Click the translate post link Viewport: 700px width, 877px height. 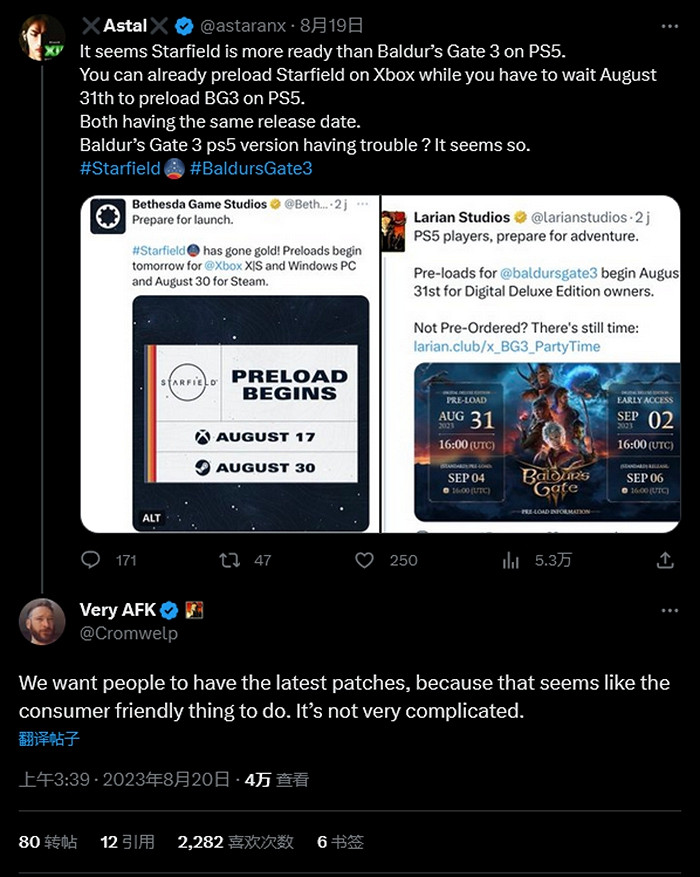(x=49, y=740)
